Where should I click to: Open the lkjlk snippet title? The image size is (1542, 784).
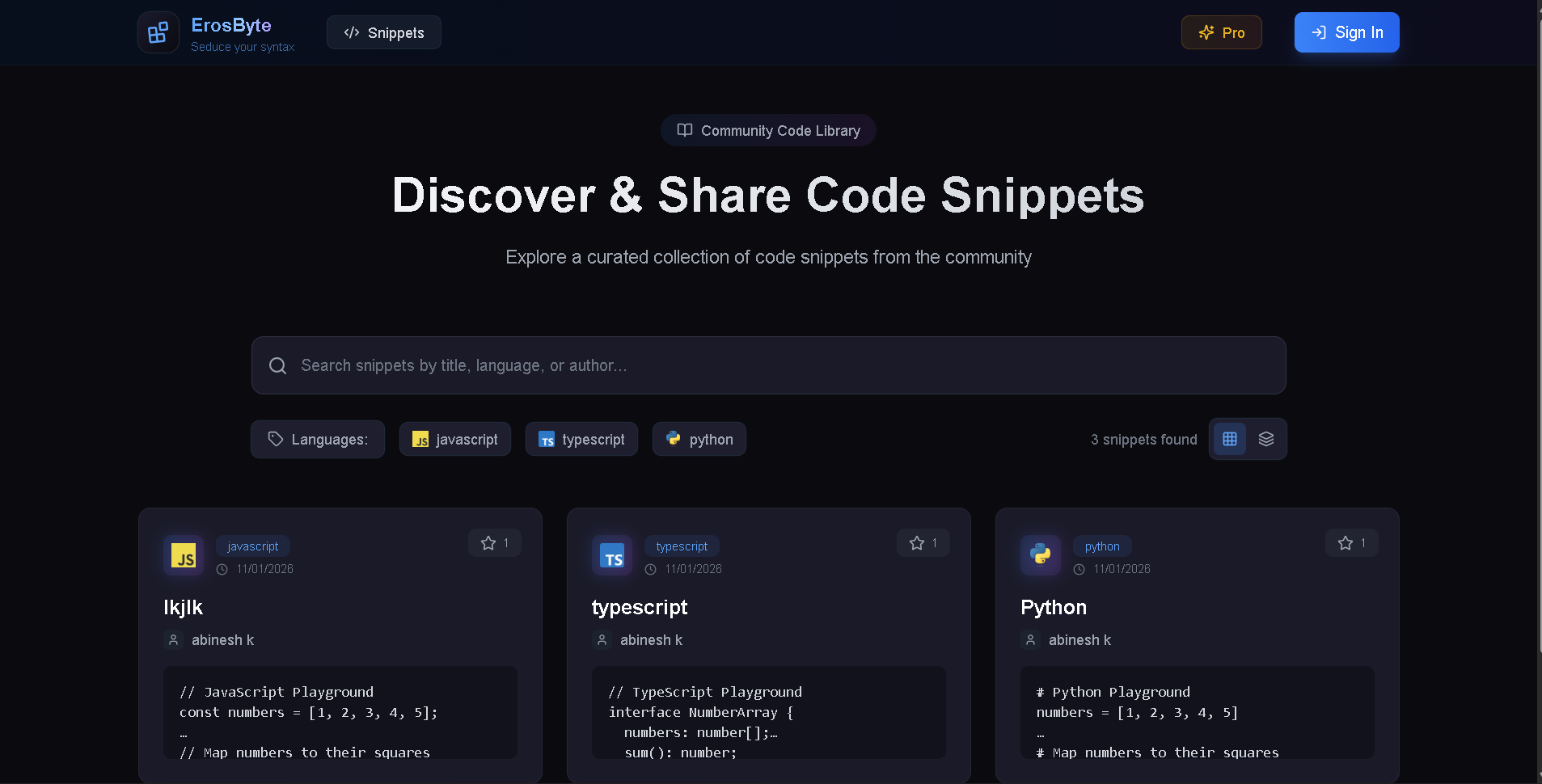[184, 608]
